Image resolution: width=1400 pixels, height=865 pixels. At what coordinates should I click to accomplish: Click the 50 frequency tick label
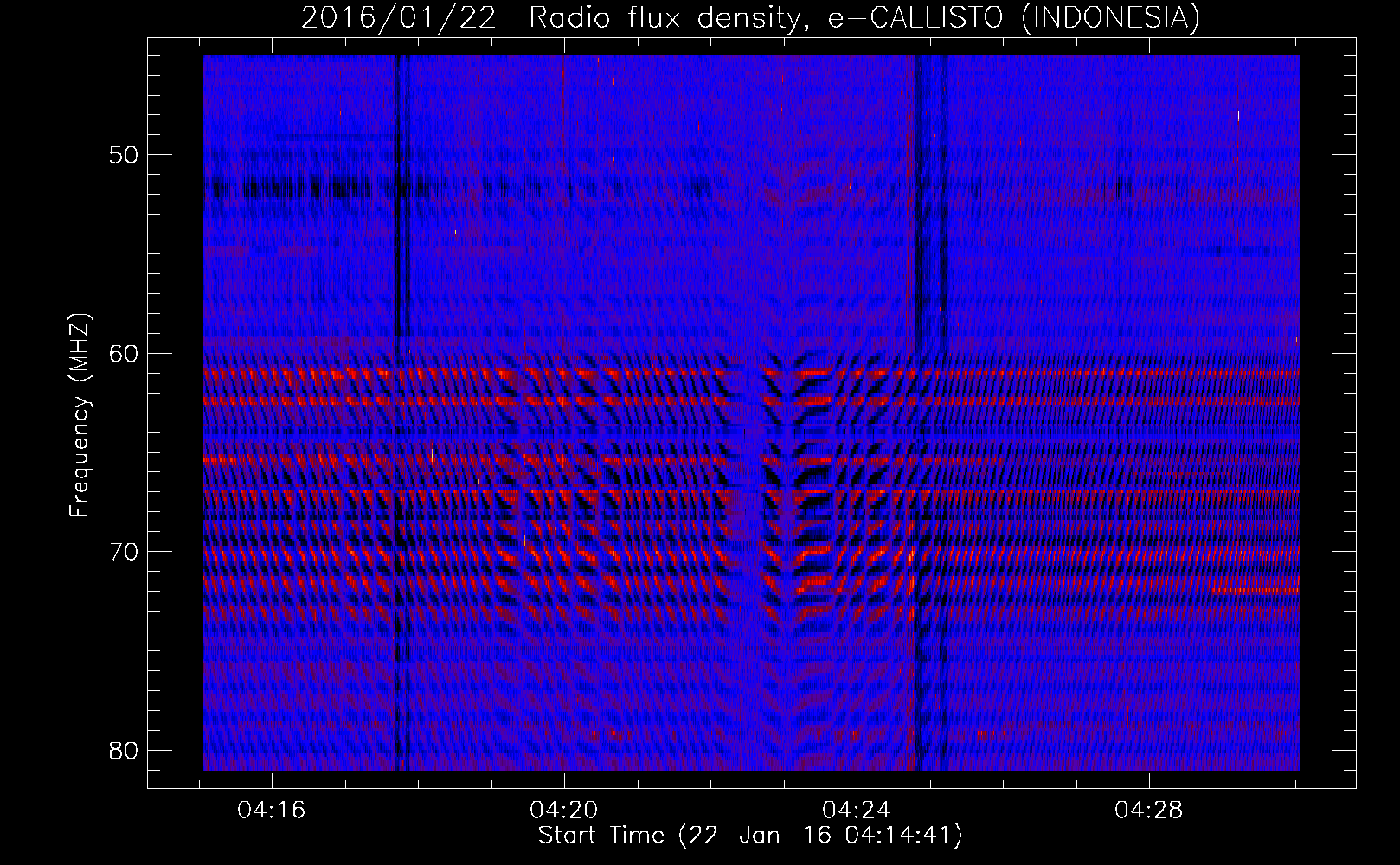[x=124, y=156]
